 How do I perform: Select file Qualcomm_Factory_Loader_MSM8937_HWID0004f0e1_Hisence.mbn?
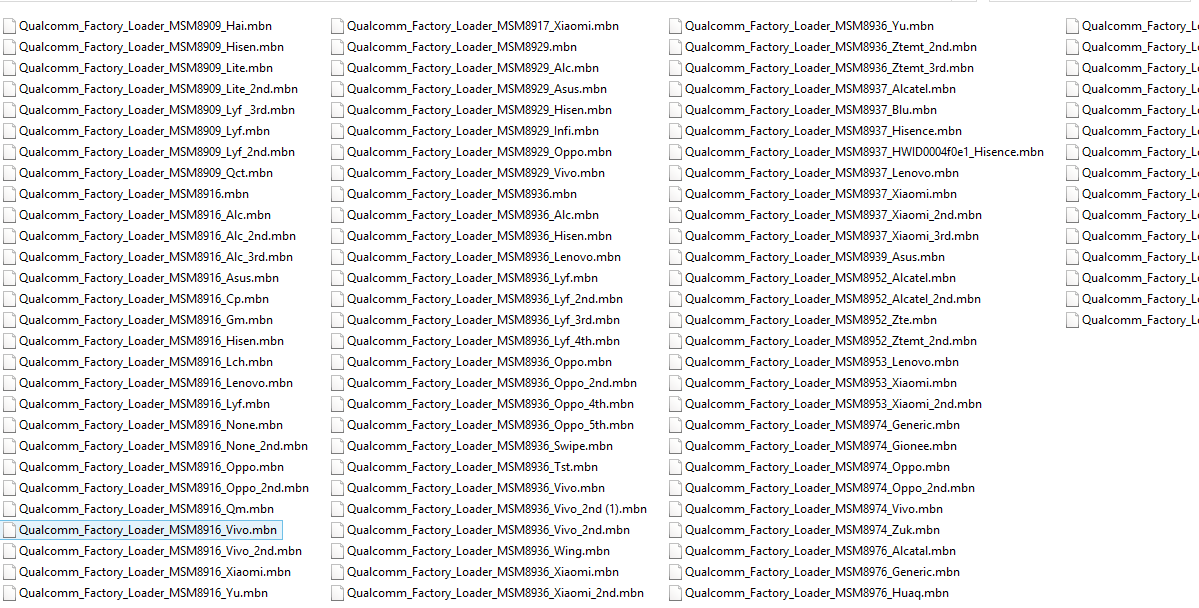click(864, 152)
